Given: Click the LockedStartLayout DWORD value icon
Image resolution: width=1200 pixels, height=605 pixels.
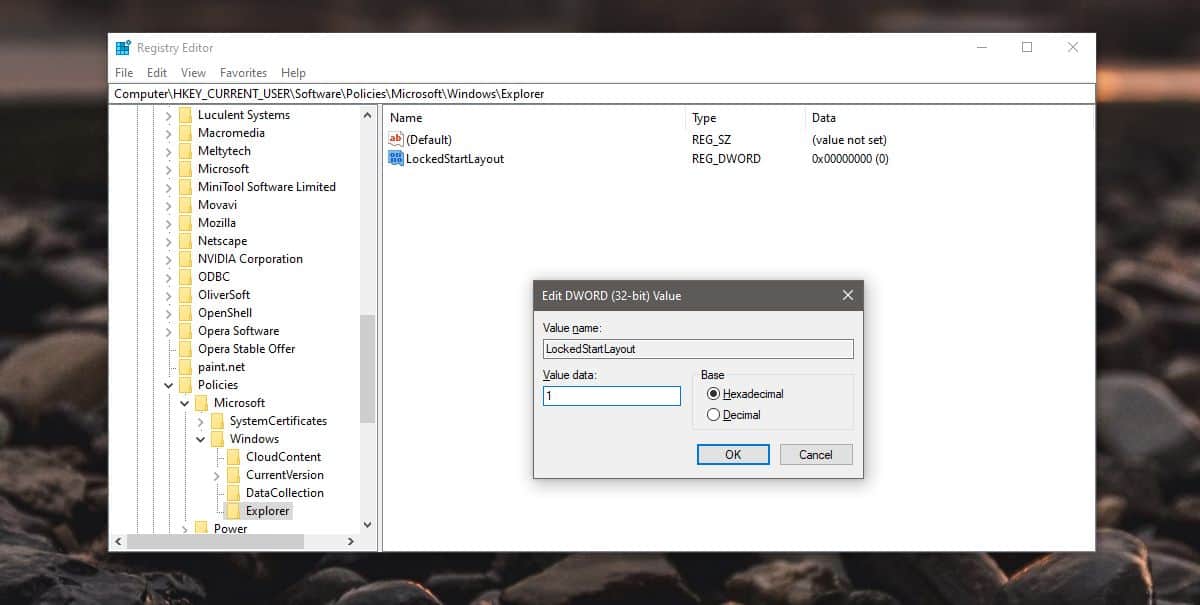Looking at the screenshot, I should coord(396,158).
